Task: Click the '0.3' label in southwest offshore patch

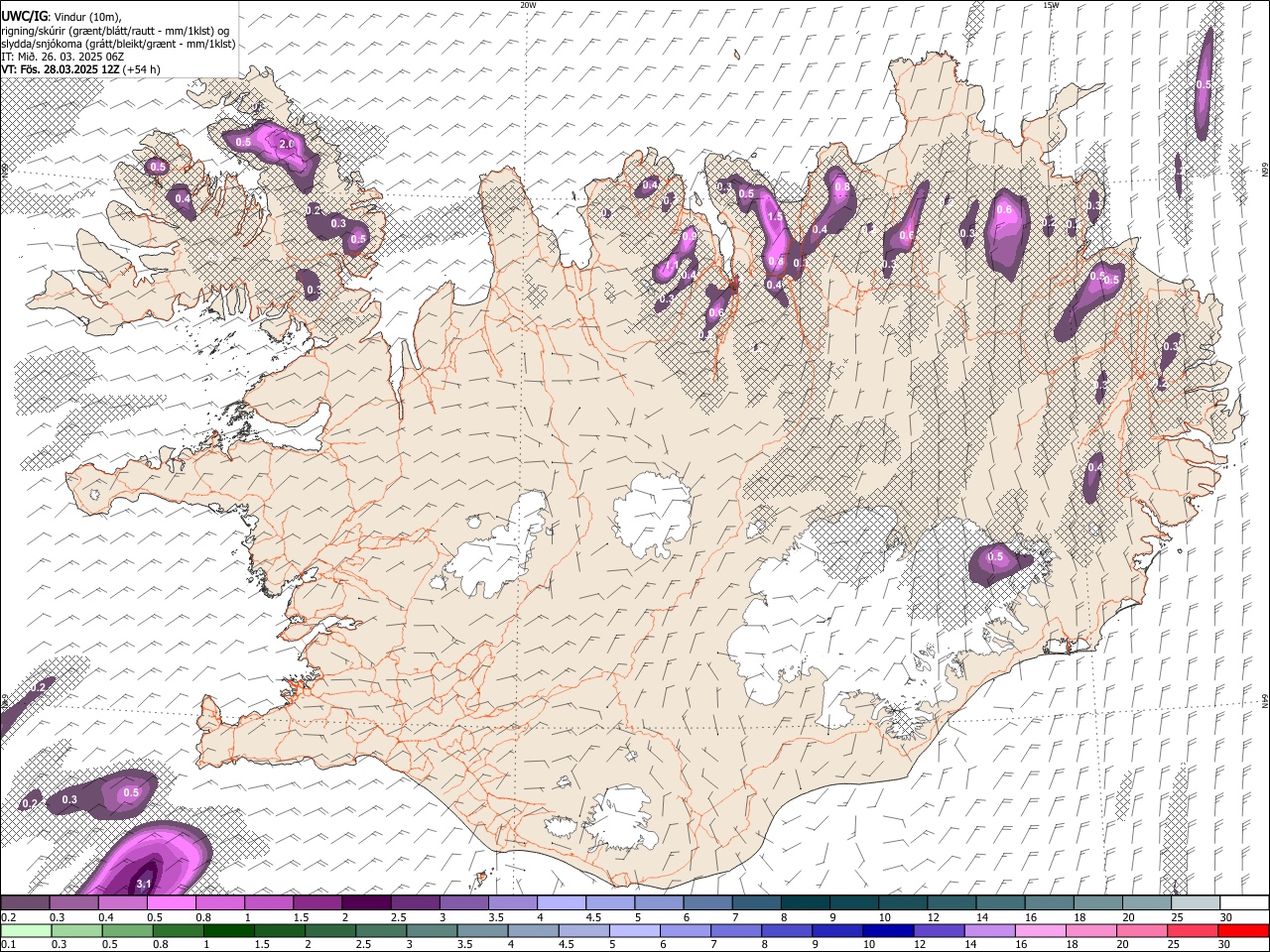Action: [x=69, y=799]
